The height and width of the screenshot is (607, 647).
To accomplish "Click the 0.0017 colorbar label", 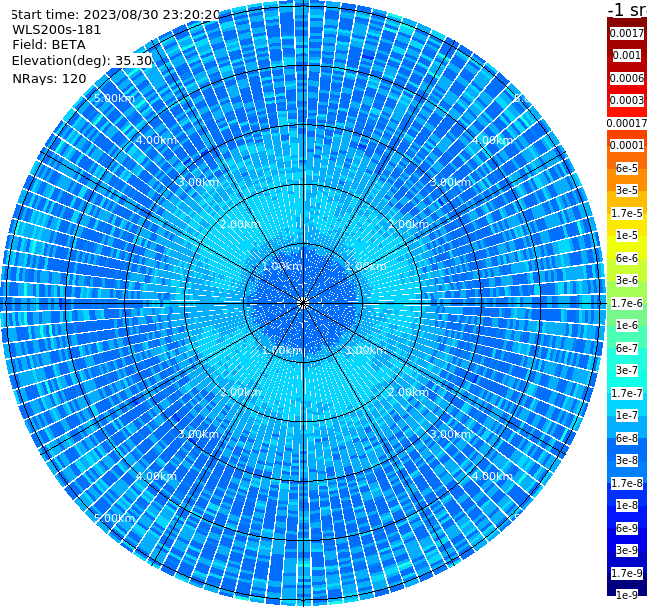I will coord(627,33).
